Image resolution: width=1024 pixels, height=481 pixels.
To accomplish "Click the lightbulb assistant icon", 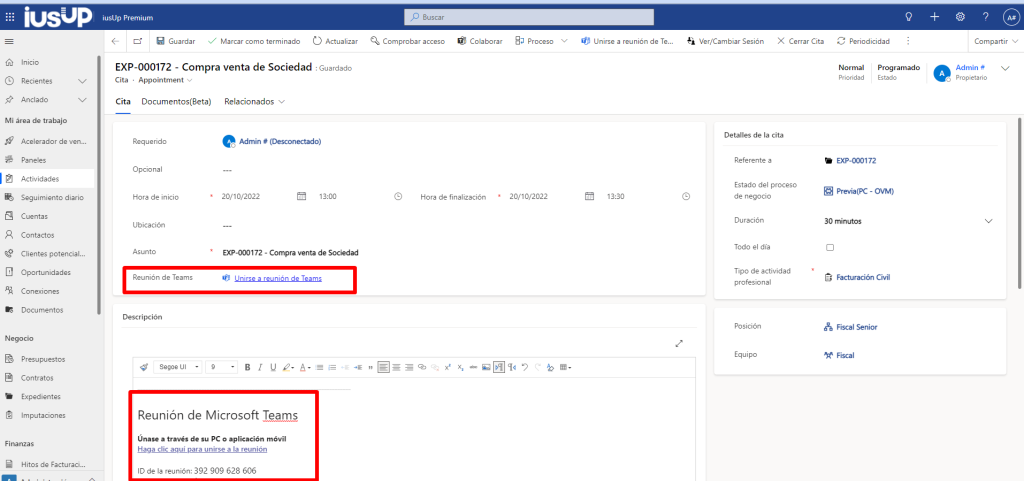I will (x=908, y=17).
